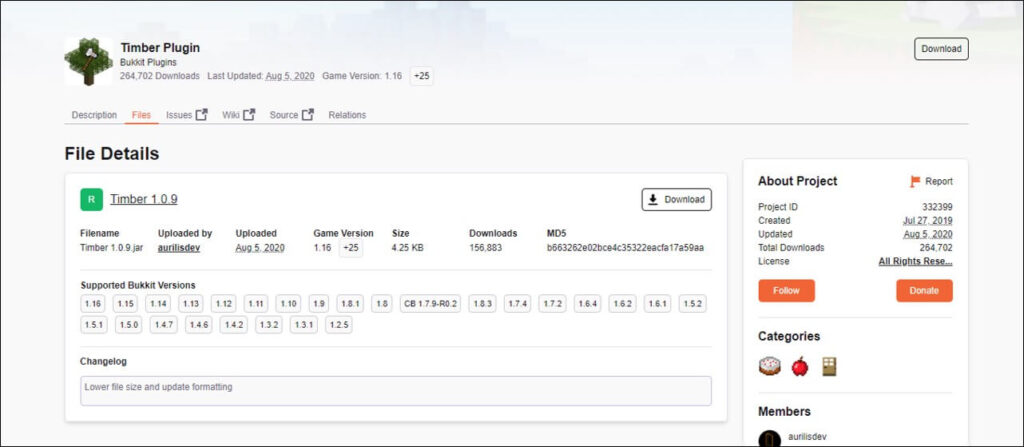Select the 1.11 Bukkit version tag
The width and height of the screenshot is (1024, 447).
(256, 304)
